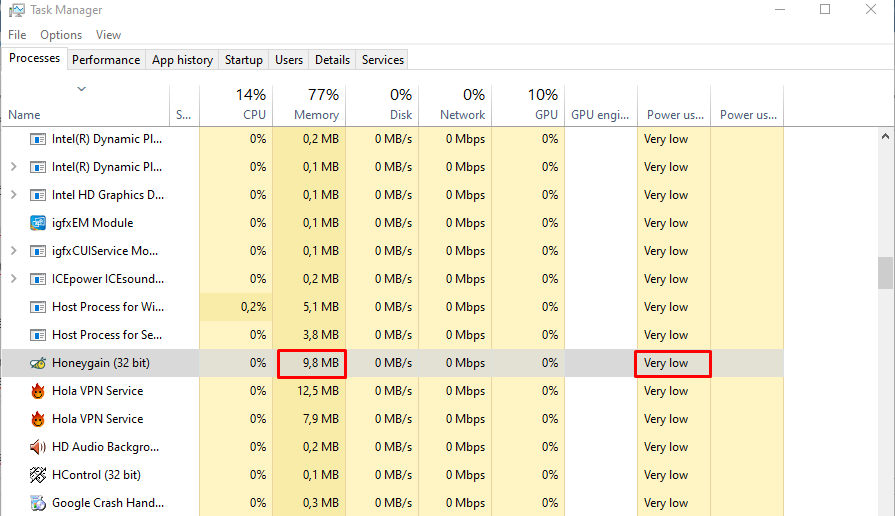895x516 pixels.
Task: Sort by the Network column header
Action: tap(455, 106)
